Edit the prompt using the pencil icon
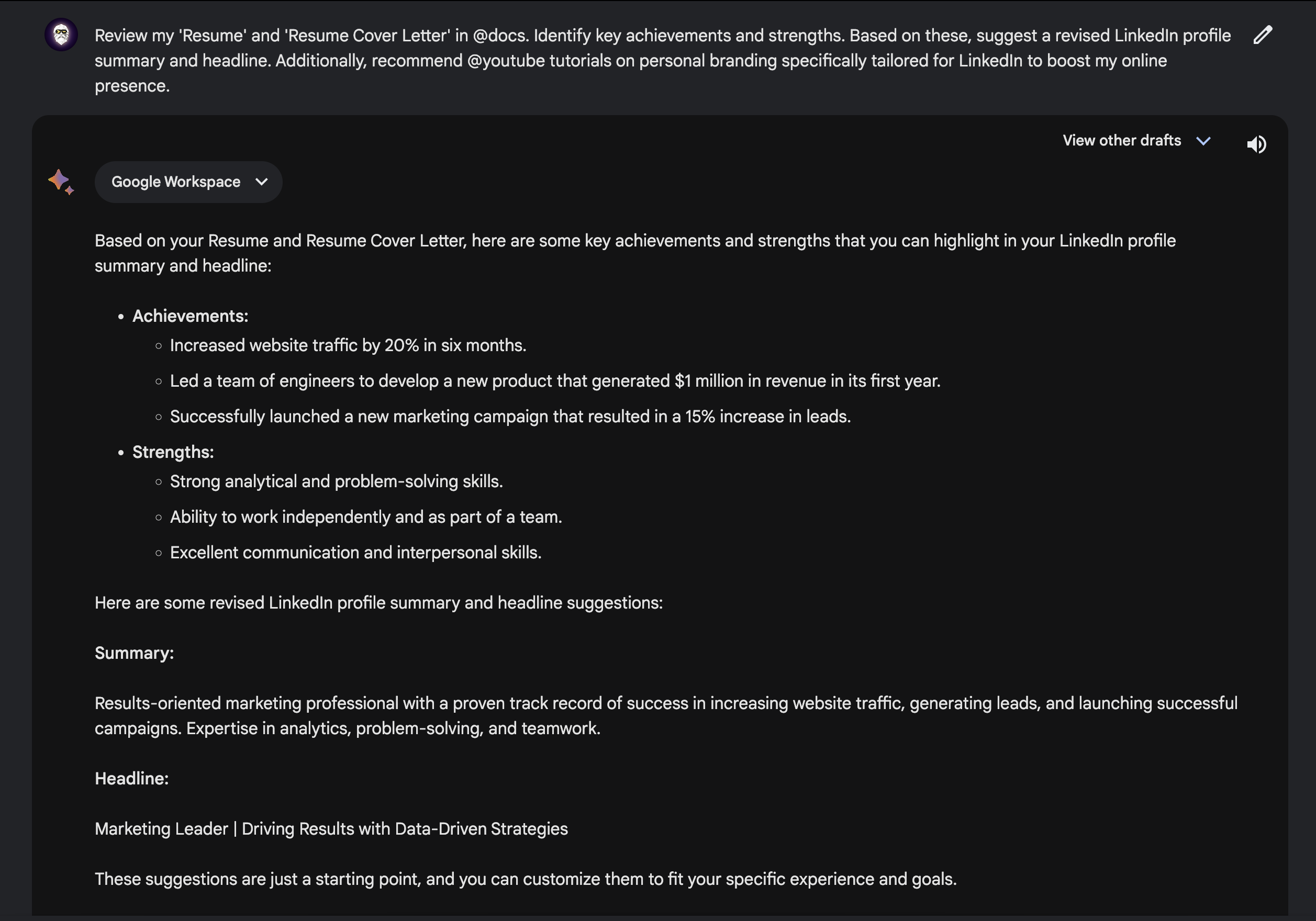 click(x=1263, y=36)
